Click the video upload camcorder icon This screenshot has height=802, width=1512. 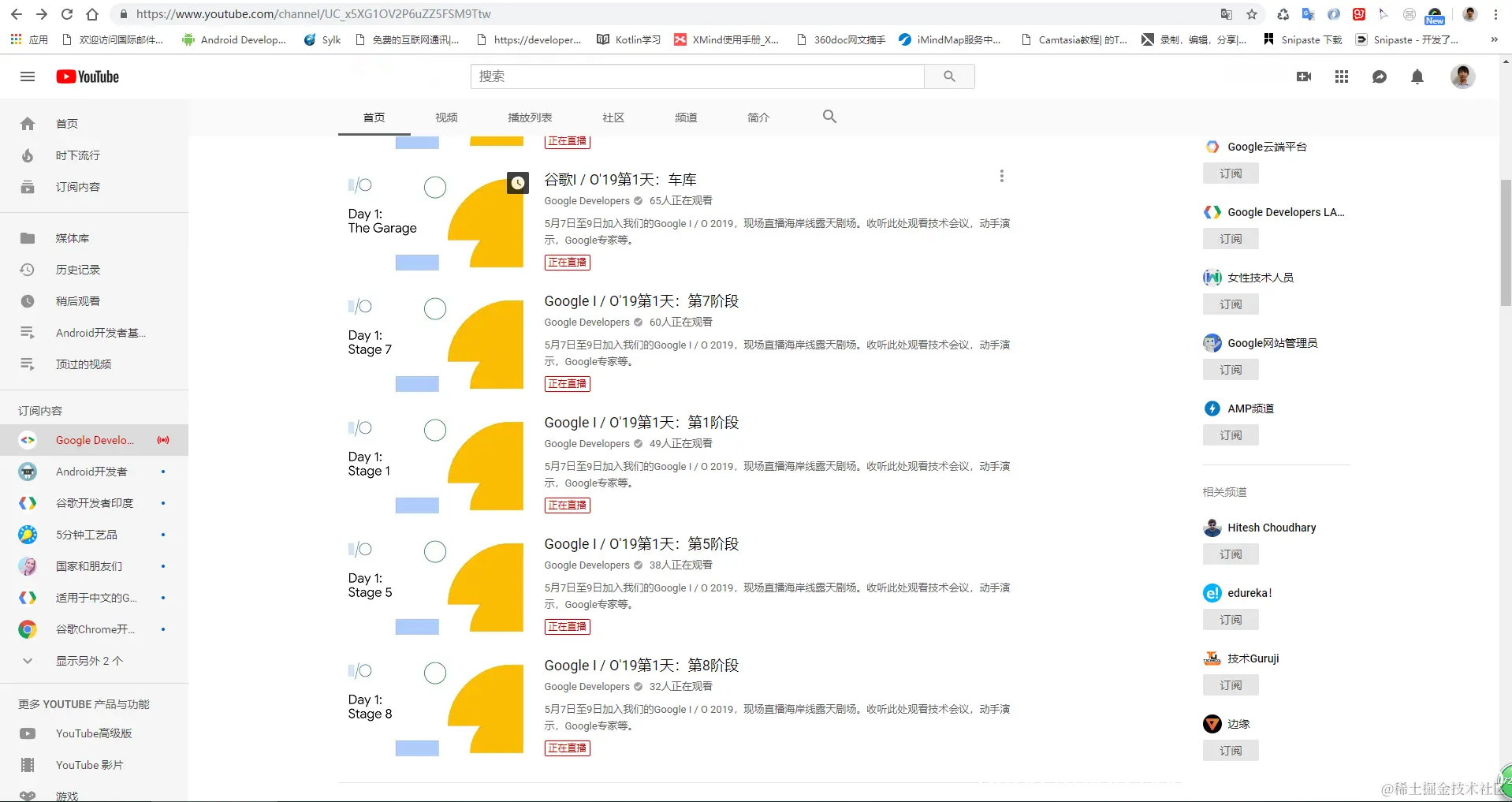pyautogui.click(x=1303, y=76)
